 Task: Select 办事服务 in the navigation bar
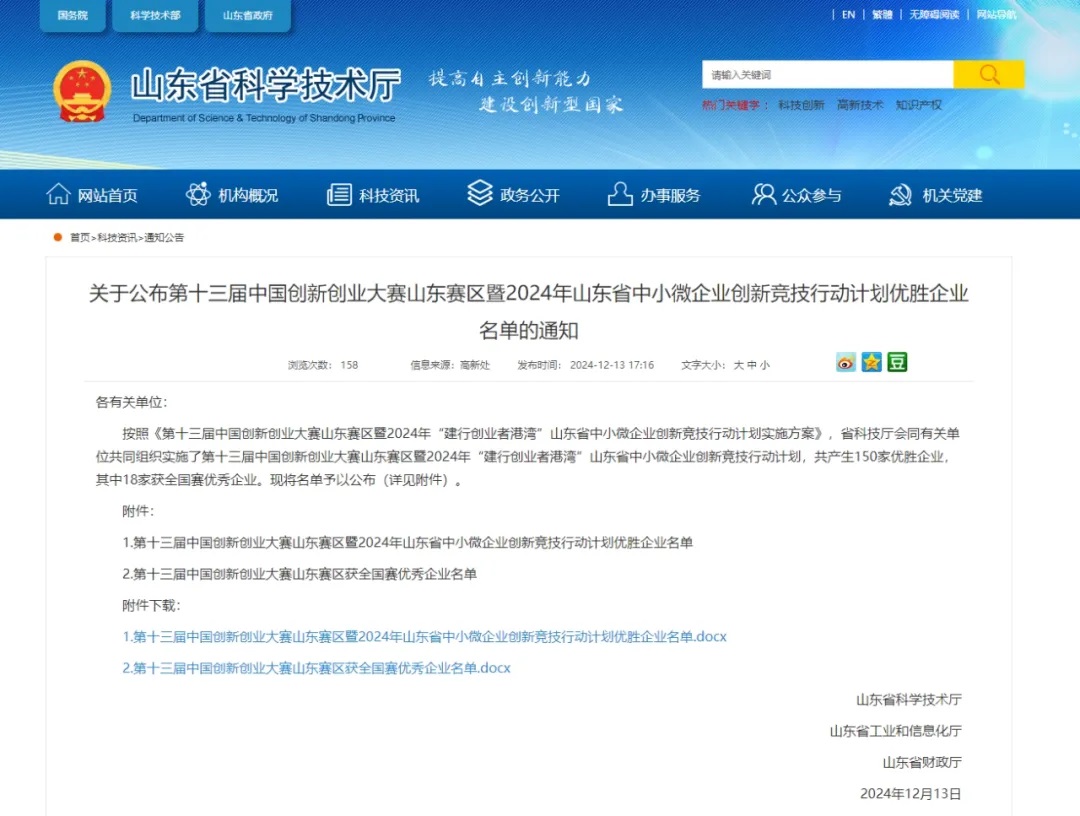pos(654,195)
